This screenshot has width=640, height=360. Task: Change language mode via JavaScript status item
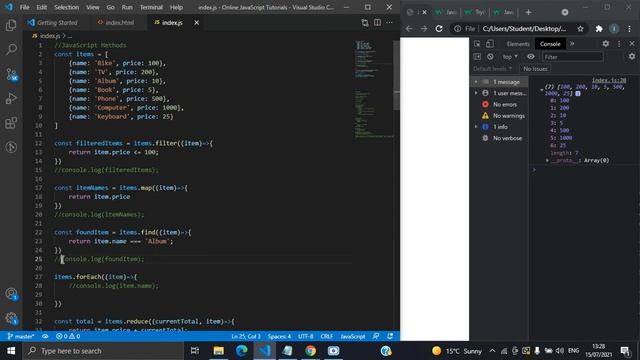[x=353, y=336]
